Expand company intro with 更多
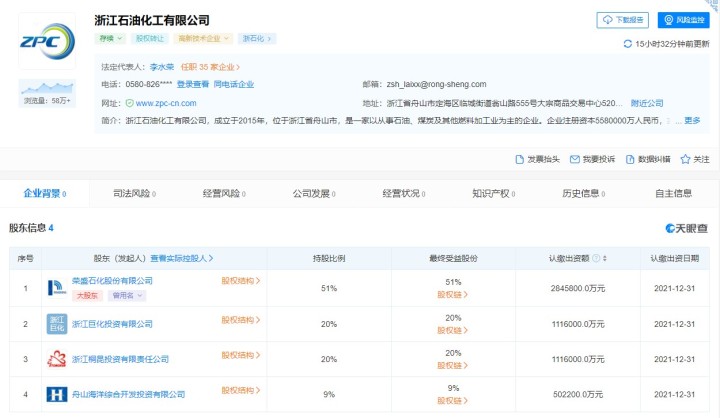The image size is (720, 418). [692, 120]
